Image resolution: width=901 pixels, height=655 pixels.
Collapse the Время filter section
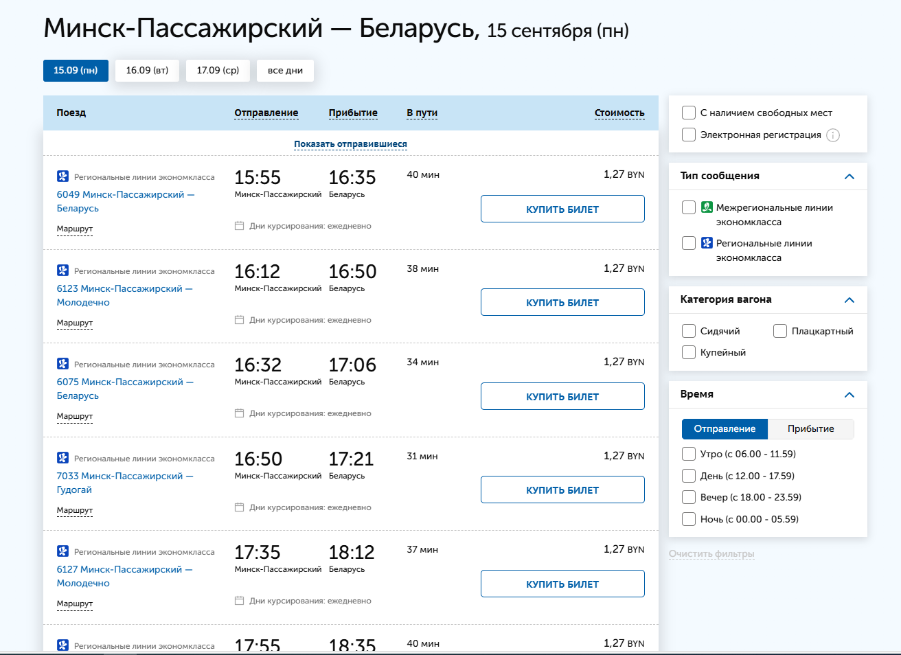[x=849, y=395]
